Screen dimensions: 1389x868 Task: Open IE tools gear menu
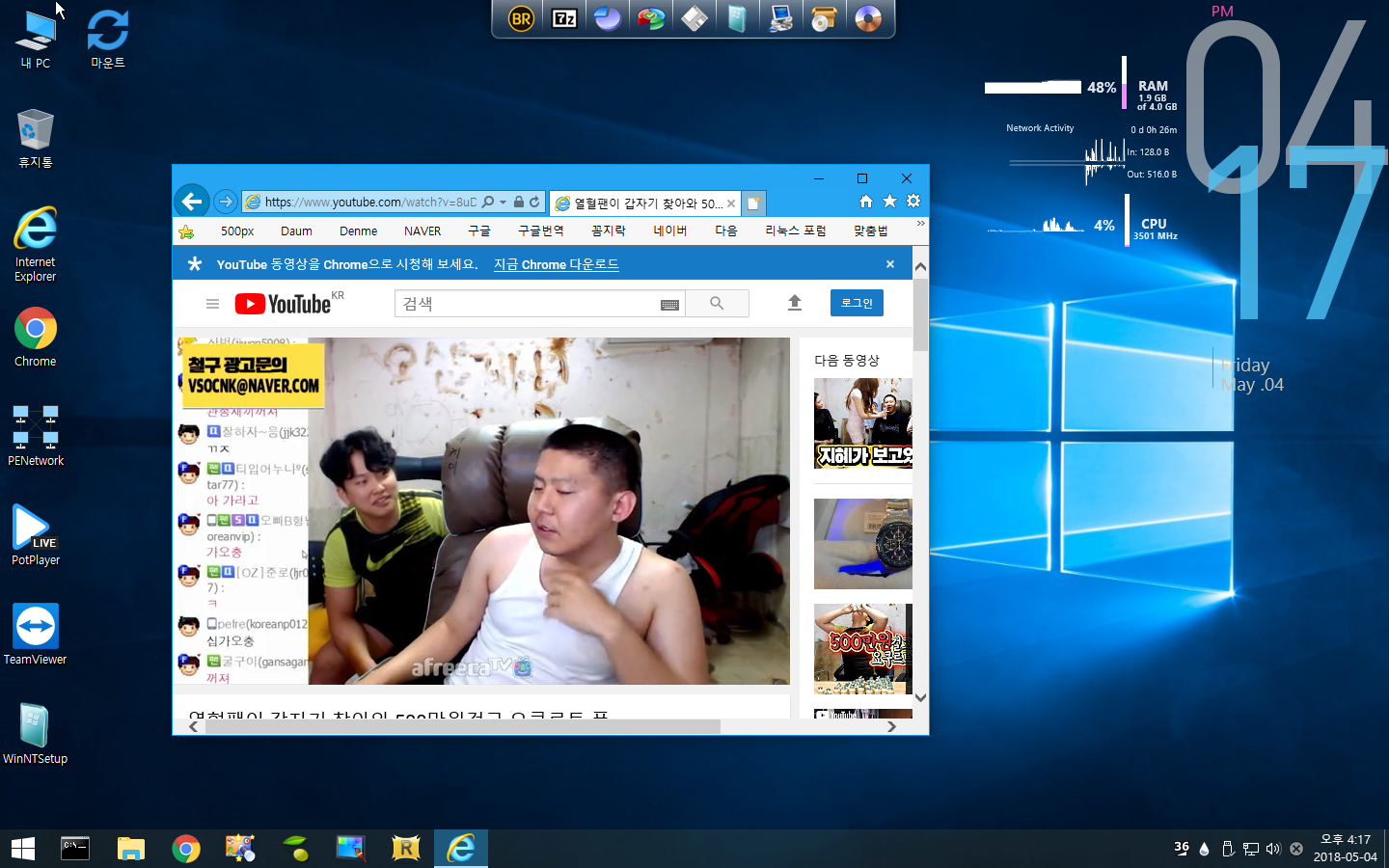click(x=913, y=202)
